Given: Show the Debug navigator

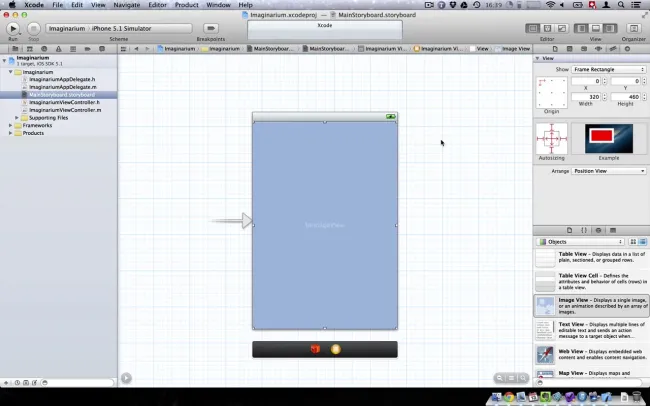Looking at the screenshot, I should coord(73,49).
